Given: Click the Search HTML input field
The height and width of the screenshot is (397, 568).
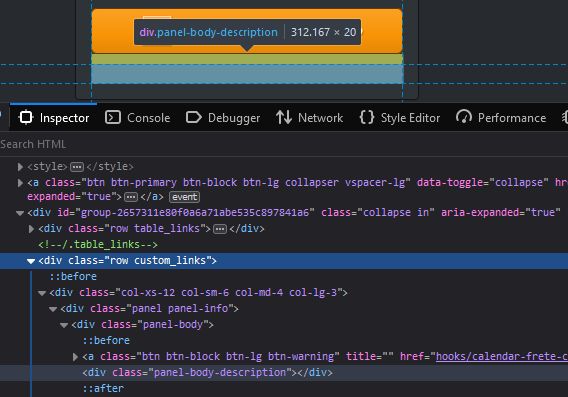Looking at the screenshot, I should pyautogui.click(x=284, y=144).
